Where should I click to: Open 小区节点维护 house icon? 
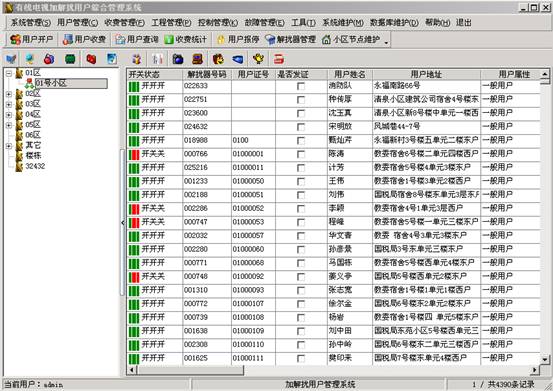[x=351, y=39]
